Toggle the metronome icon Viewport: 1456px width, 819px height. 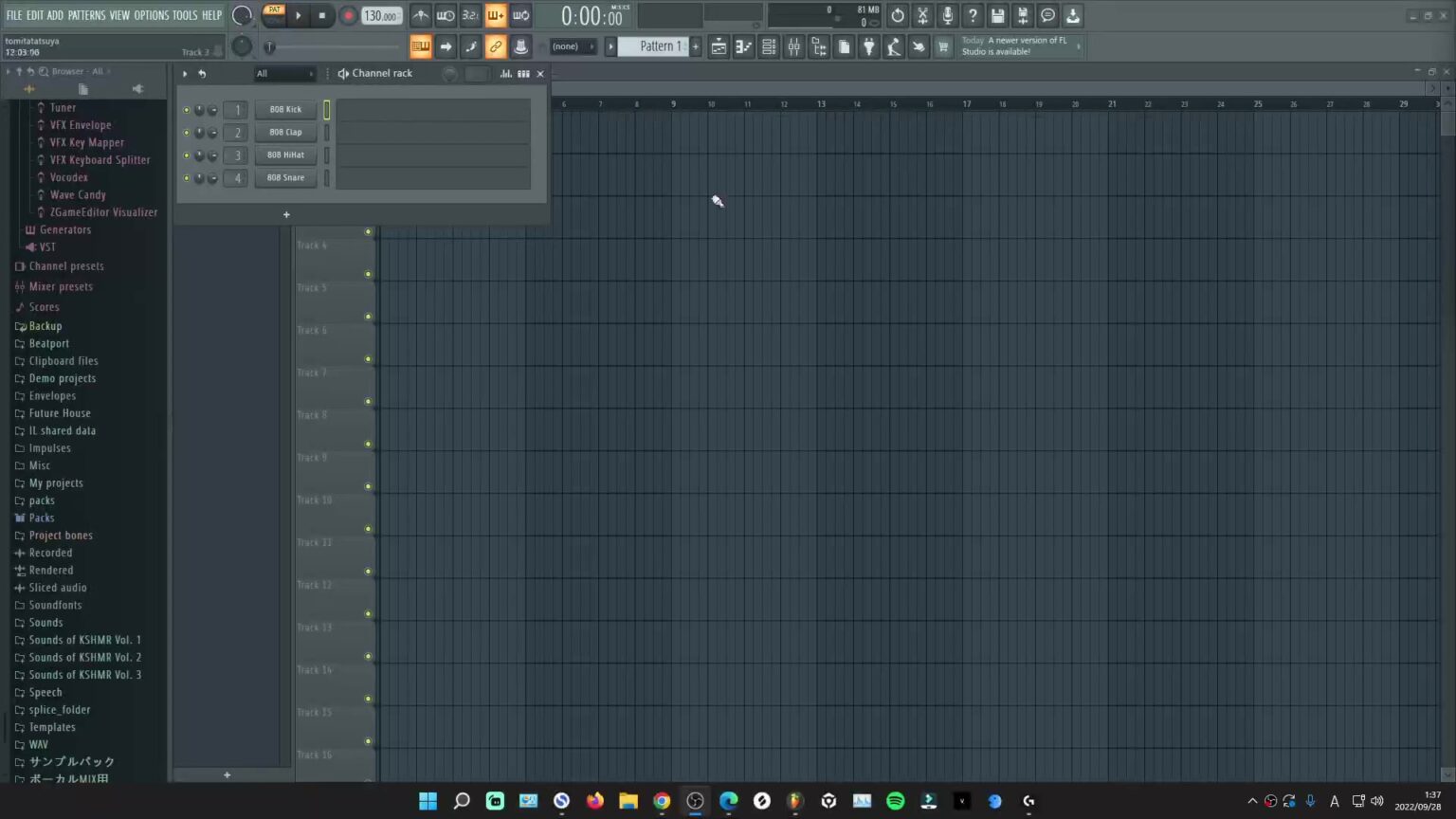pyautogui.click(x=420, y=15)
